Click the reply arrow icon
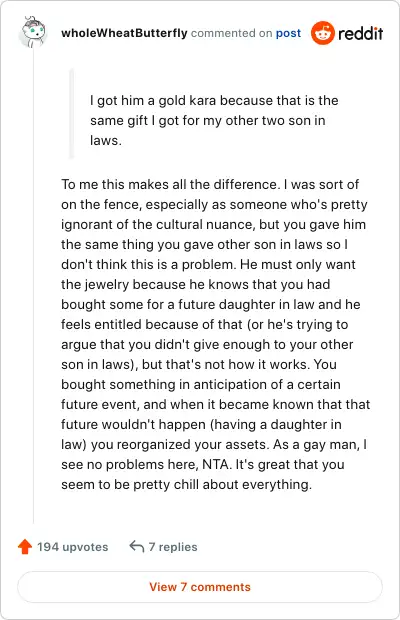The width and height of the screenshot is (400, 620). coord(137,546)
